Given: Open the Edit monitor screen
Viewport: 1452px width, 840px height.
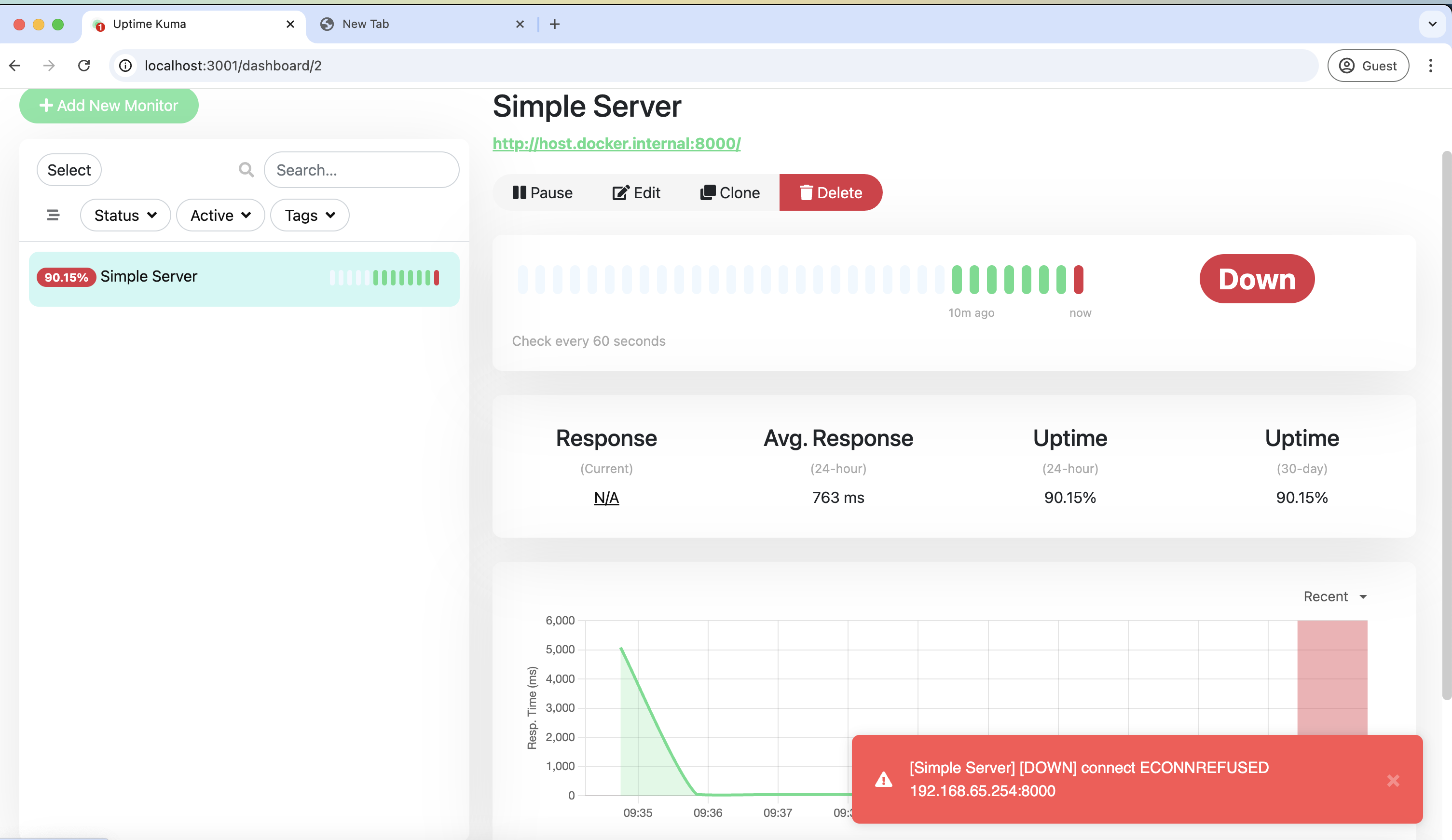Looking at the screenshot, I should [x=636, y=192].
